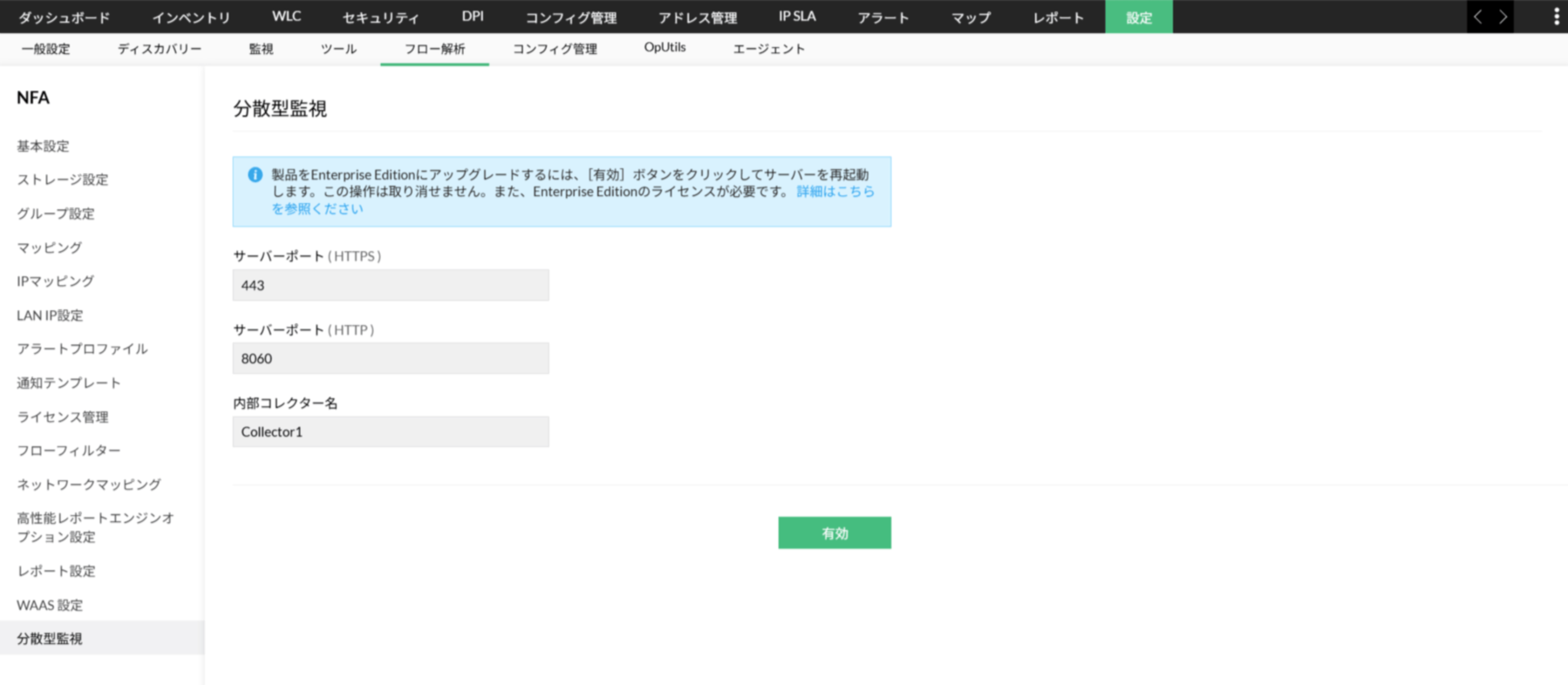Open ストレージ設定 in the NFA sidebar
Image resolution: width=1568 pixels, height=685 pixels.
pos(63,180)
